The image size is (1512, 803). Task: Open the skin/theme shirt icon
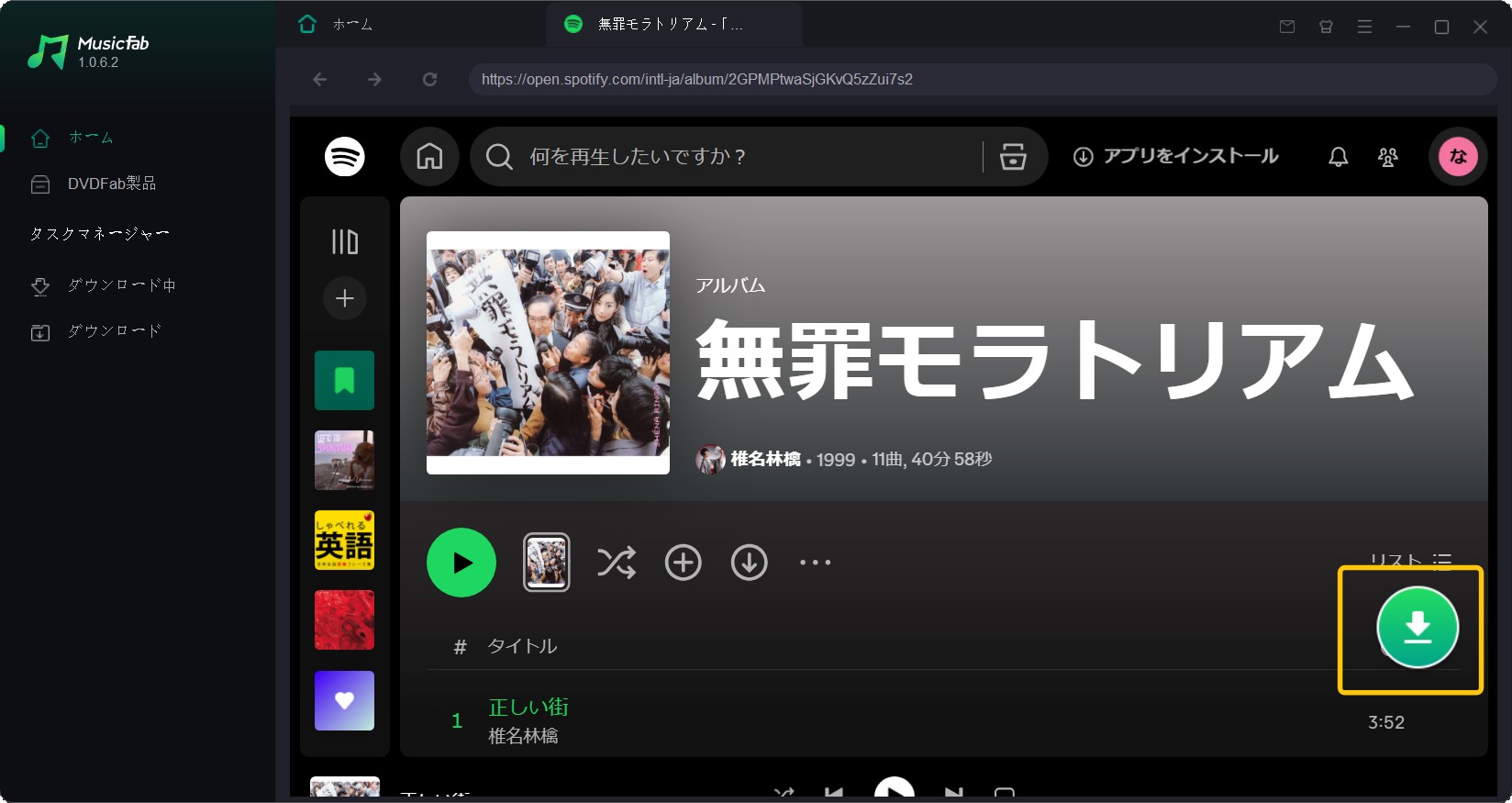click(x=1326, y=28)
